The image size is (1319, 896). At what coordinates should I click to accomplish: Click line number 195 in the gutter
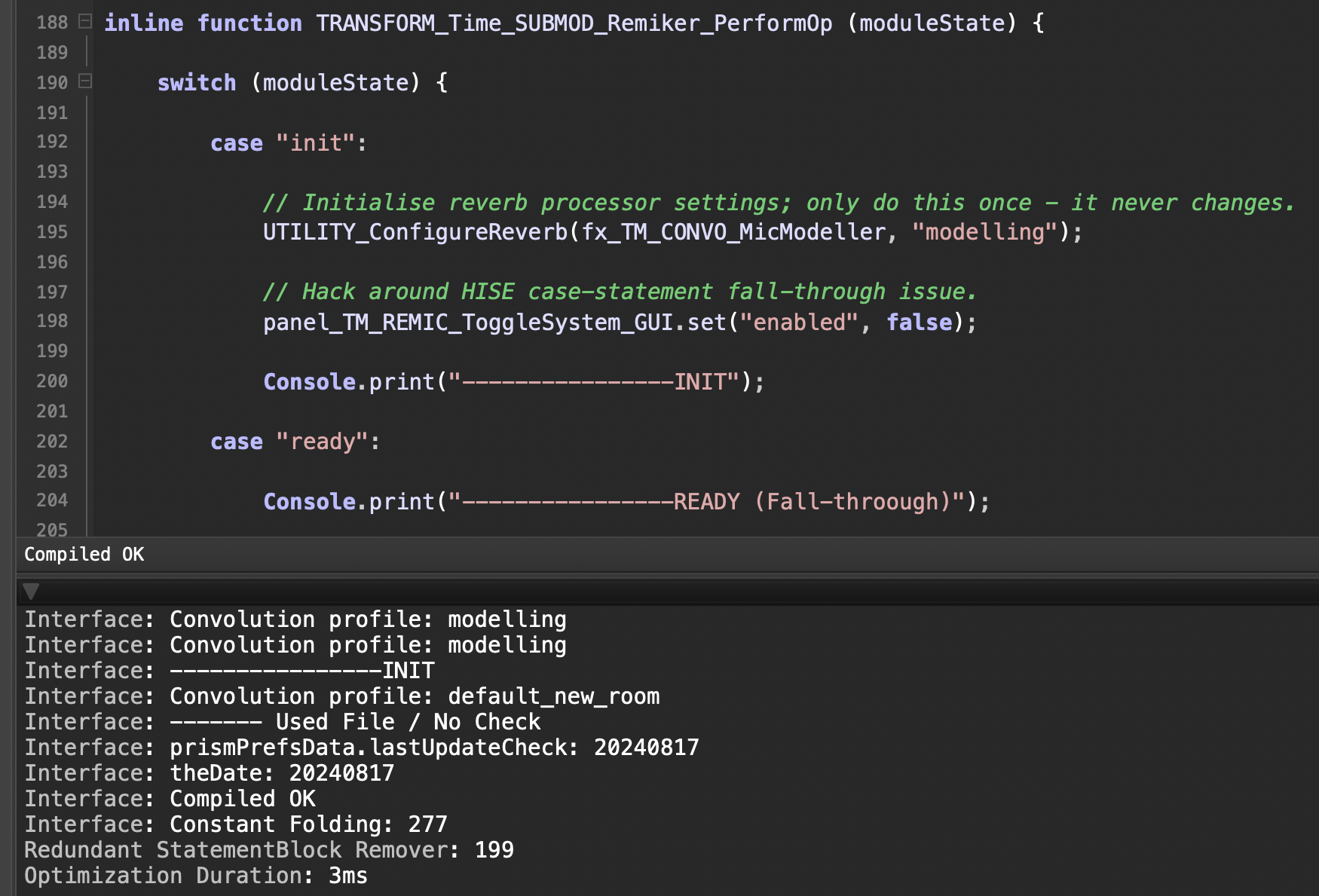52,232
